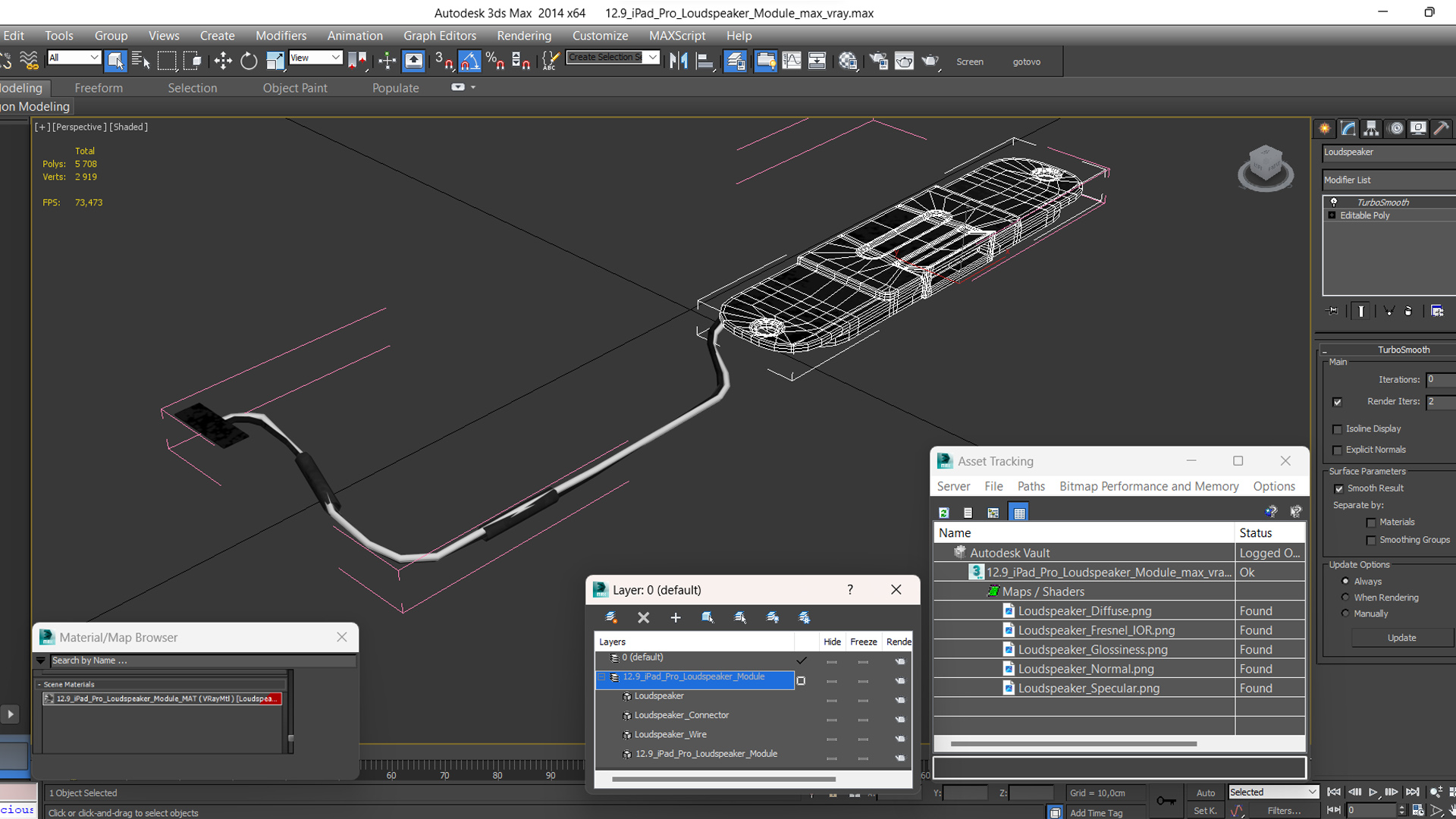This screenshot has width=1456, height=819.
Task: Open the reference coordinate View dropdown
Action: point(315,58)
